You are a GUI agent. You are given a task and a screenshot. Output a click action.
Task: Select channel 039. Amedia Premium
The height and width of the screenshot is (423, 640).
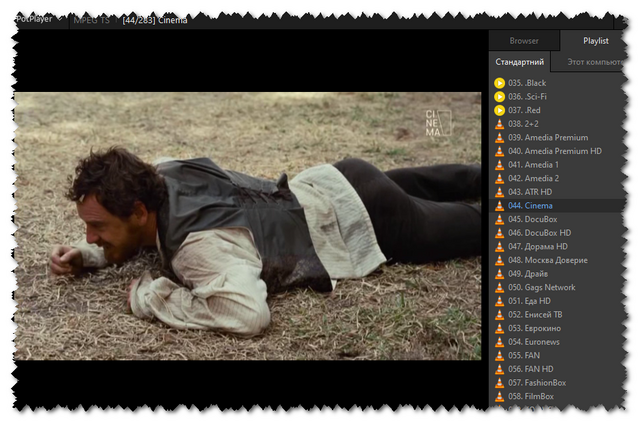point(548,138)
